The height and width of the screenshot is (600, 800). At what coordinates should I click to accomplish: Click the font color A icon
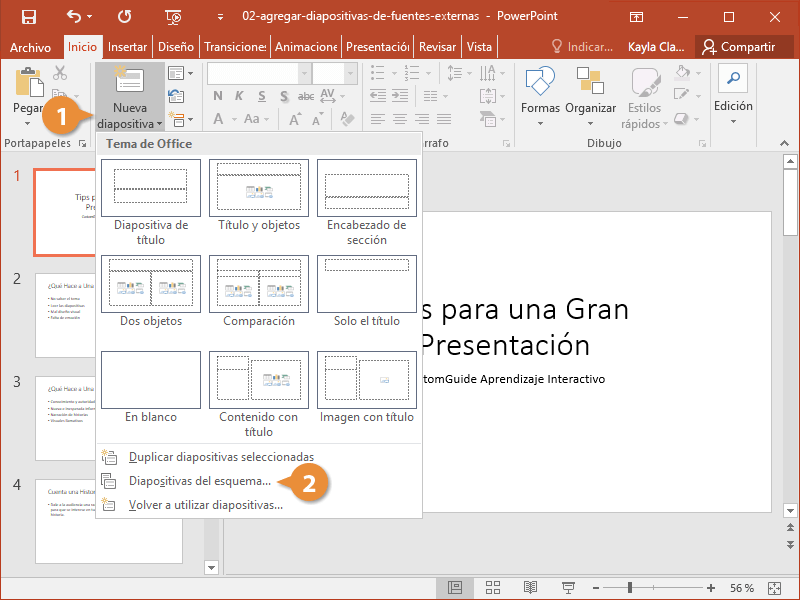pyautogui.click(x=218, y=119)
